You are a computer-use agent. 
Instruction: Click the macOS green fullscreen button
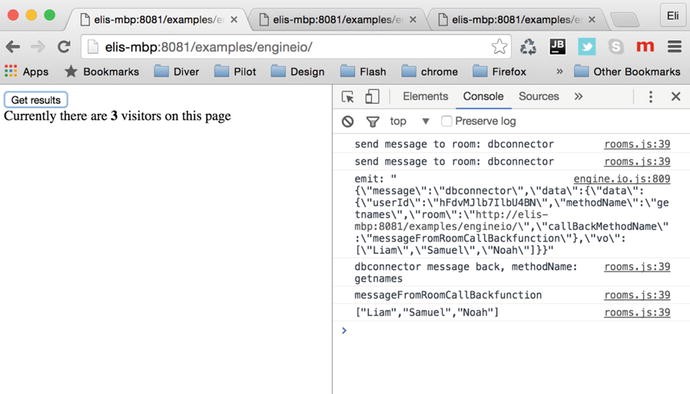pos(50,15)
